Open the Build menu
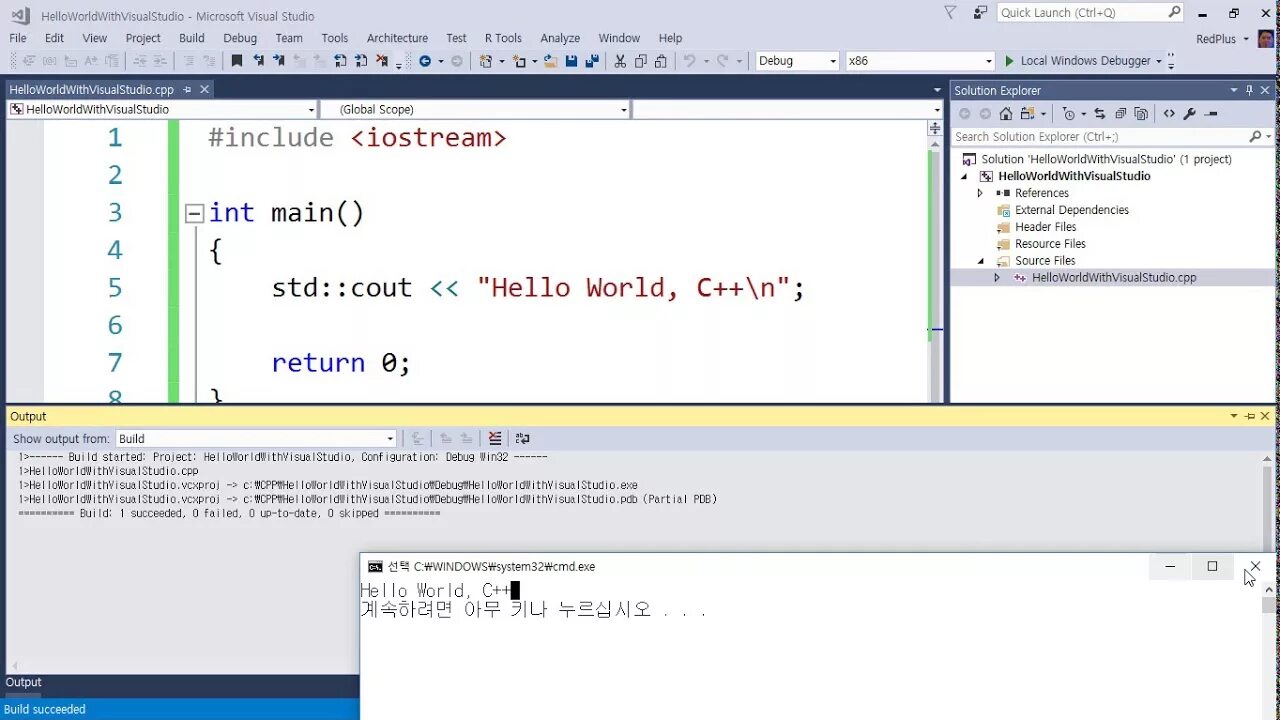This screenshot has width=1280, height=720. tap(192, 38)
